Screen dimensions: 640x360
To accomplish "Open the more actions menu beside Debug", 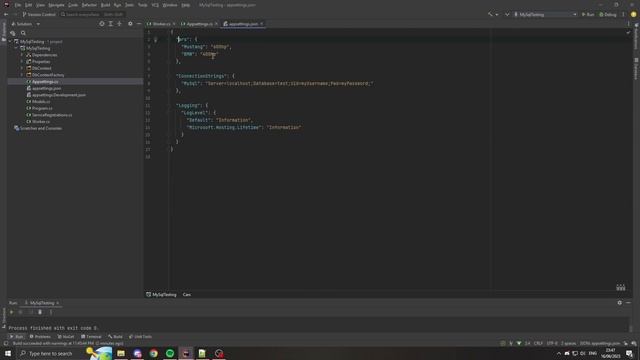I will (x=623, y=14).
